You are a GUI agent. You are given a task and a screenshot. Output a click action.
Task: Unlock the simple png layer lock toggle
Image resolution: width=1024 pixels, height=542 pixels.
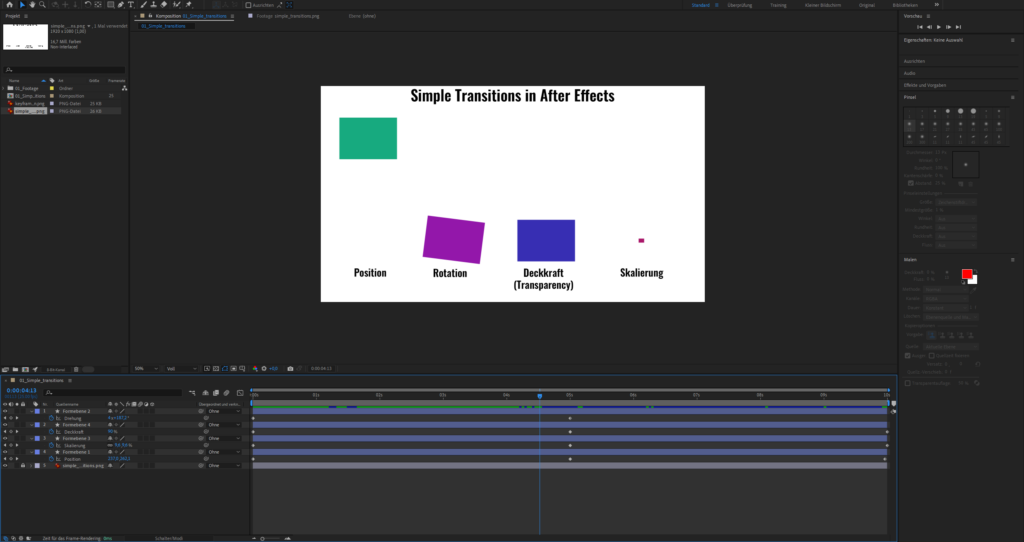[23, 466]
